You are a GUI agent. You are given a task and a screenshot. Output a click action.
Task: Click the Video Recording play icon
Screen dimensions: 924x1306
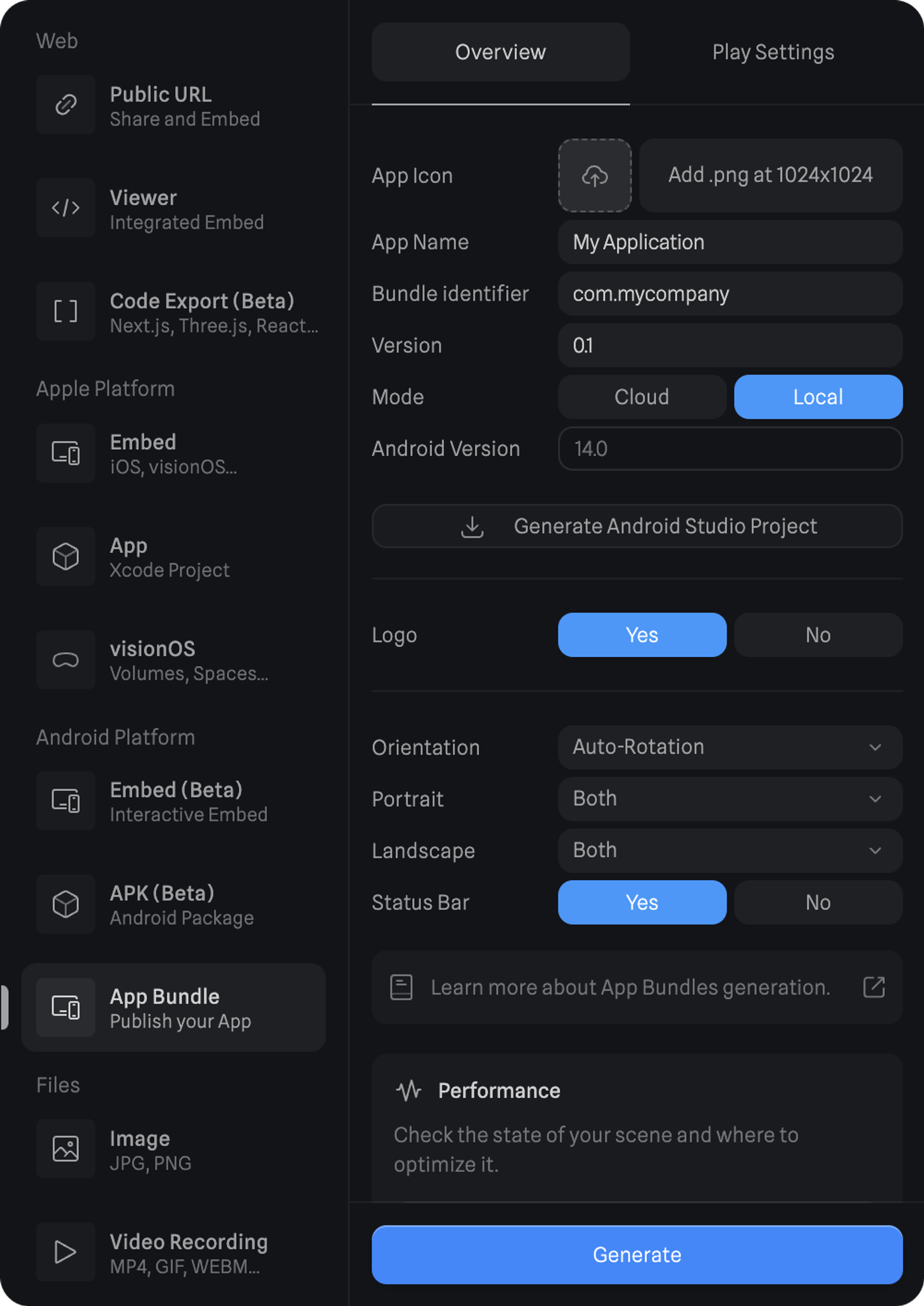(x=66, y=1252)
